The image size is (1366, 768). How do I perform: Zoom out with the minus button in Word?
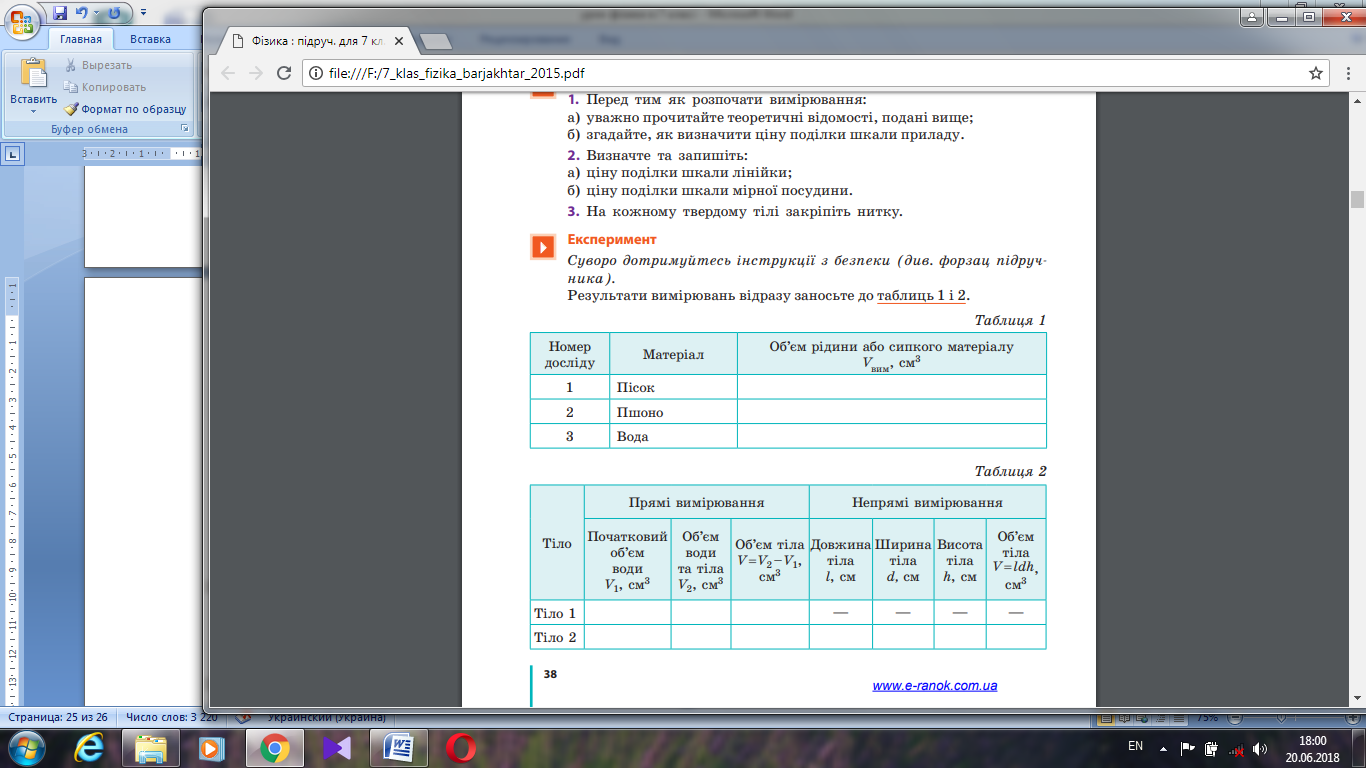1235,718
